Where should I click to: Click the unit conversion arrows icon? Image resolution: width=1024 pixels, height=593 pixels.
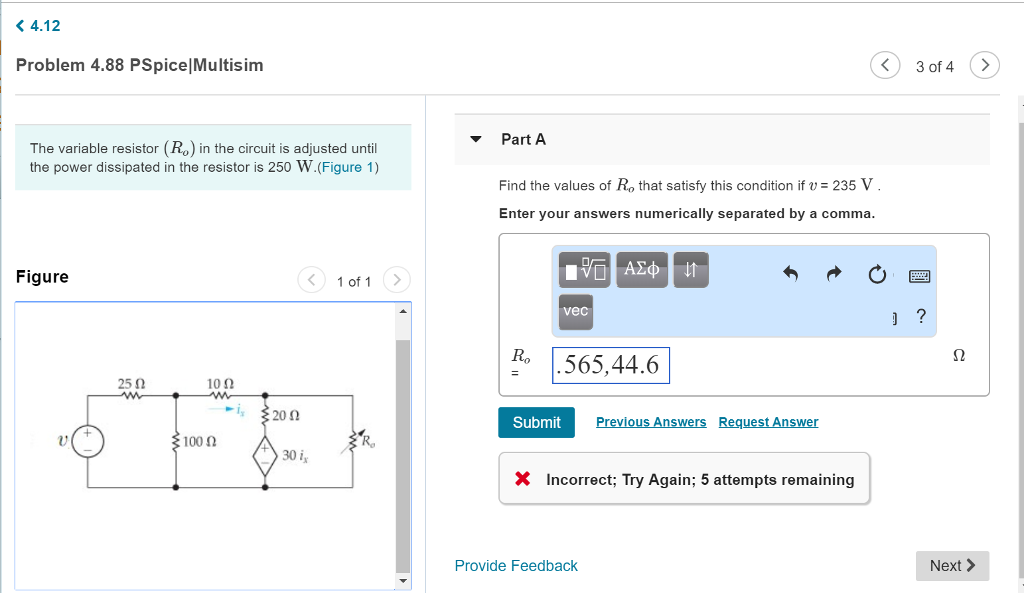pyautogui.click(x=690, y=269)
